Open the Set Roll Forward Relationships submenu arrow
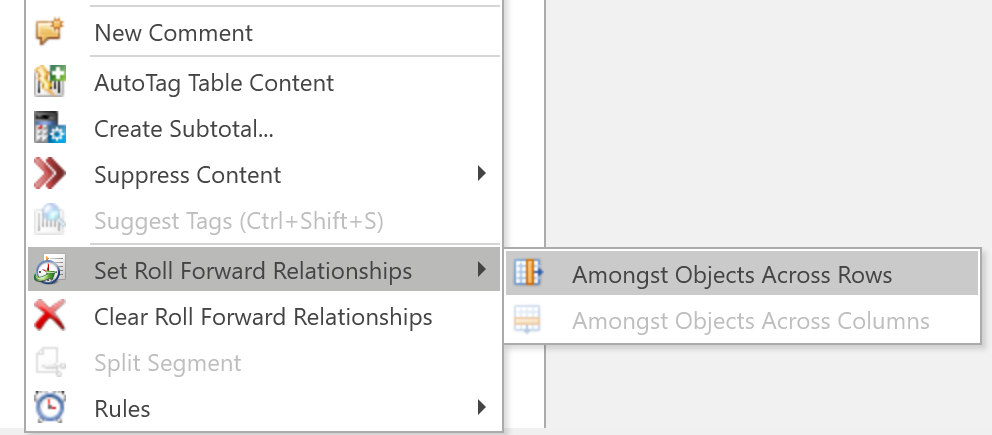The height and width of the screenshot is (435, 992). point(482,270)
